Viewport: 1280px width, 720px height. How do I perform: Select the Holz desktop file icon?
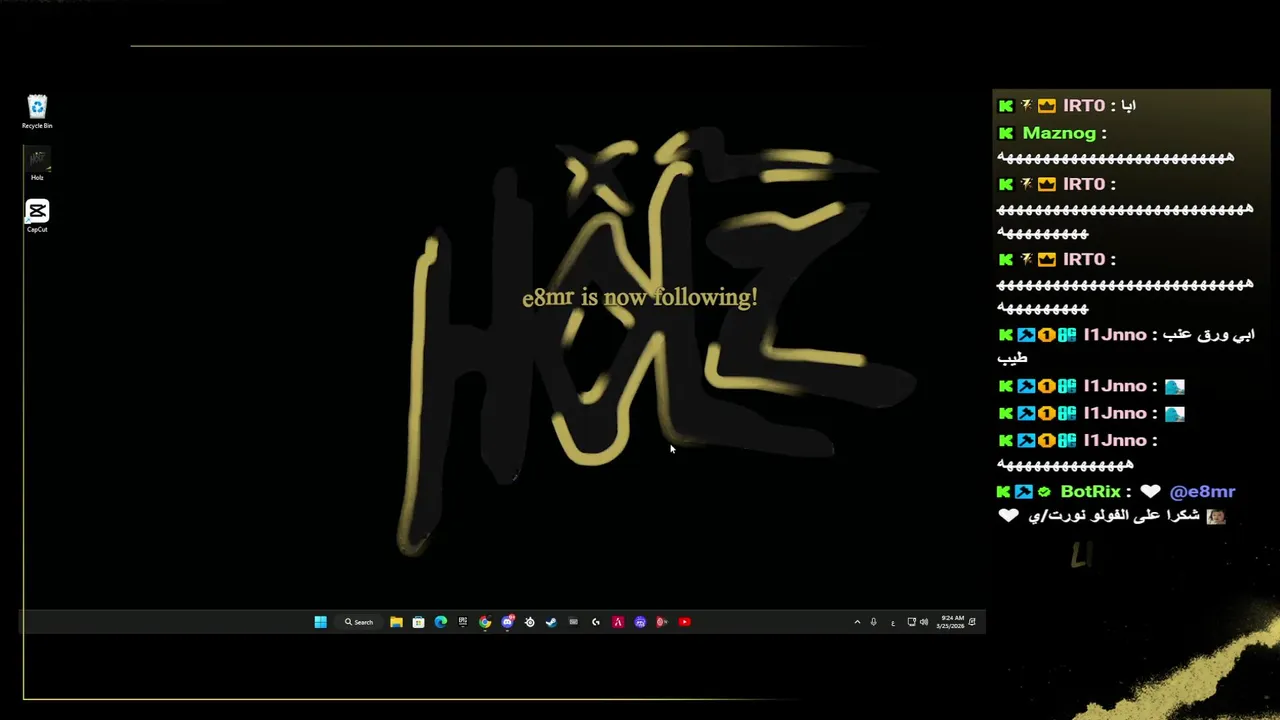(37, 165)
